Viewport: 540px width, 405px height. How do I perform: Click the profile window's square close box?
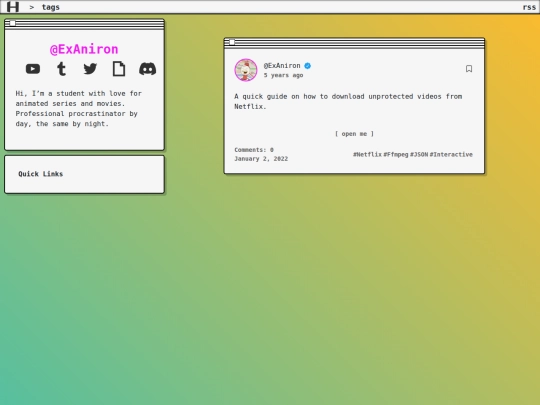(x=12, y=23)
